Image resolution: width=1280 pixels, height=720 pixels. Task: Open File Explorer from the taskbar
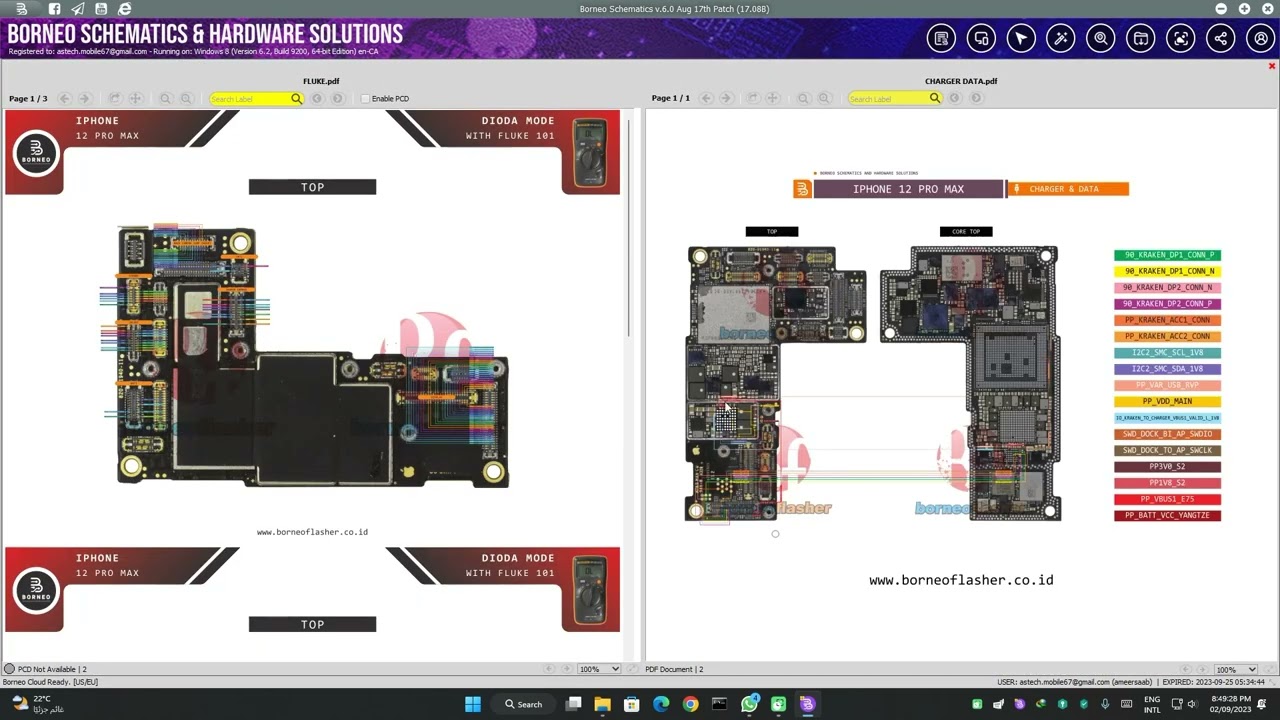602,704
